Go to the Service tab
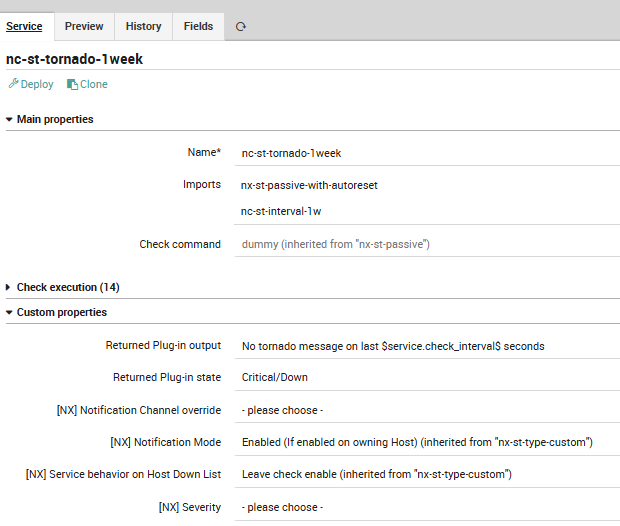Image resolution: width=620 pixels, height=526 pixels. [25, 26]
